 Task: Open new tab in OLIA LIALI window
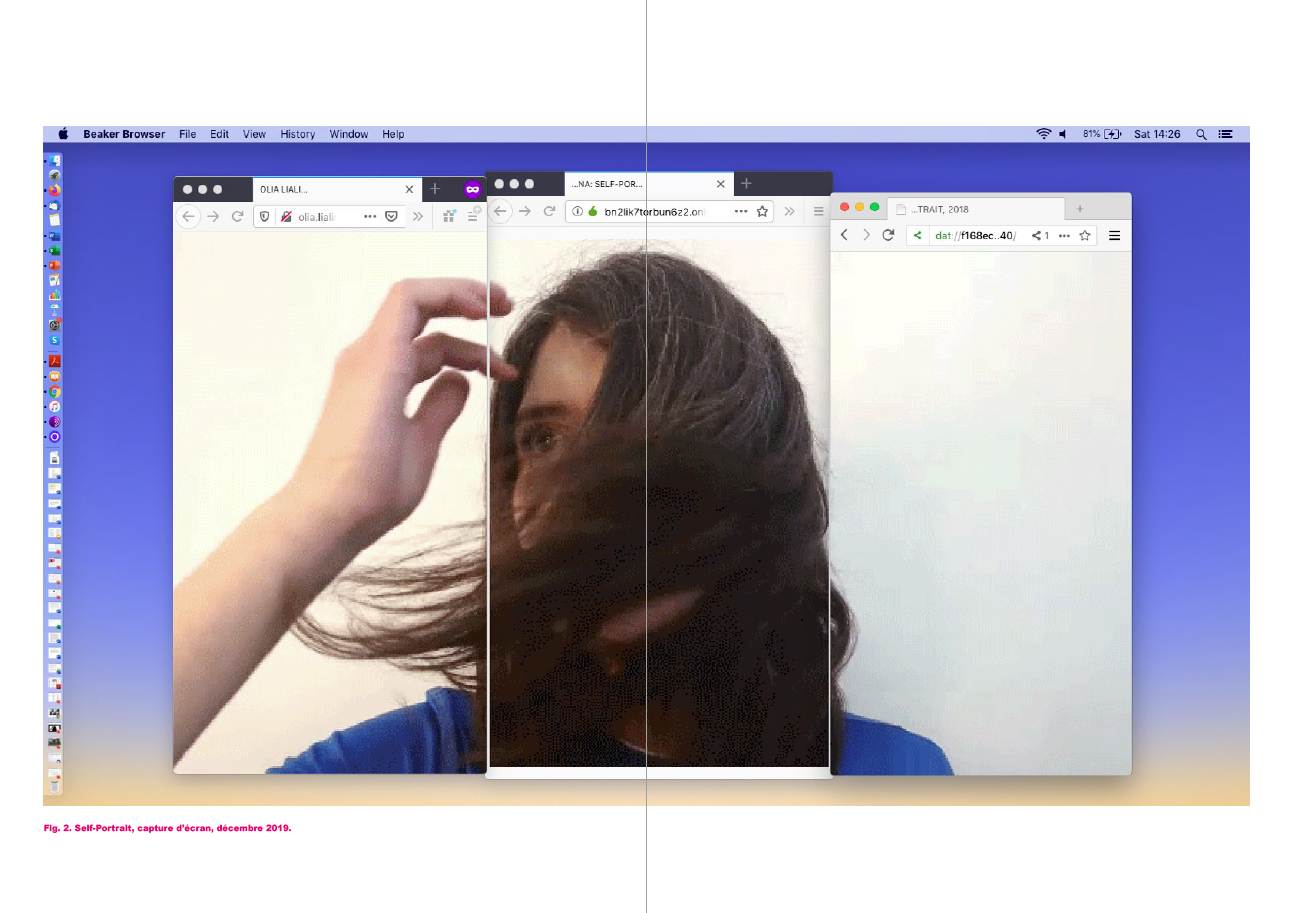(435, 189)
